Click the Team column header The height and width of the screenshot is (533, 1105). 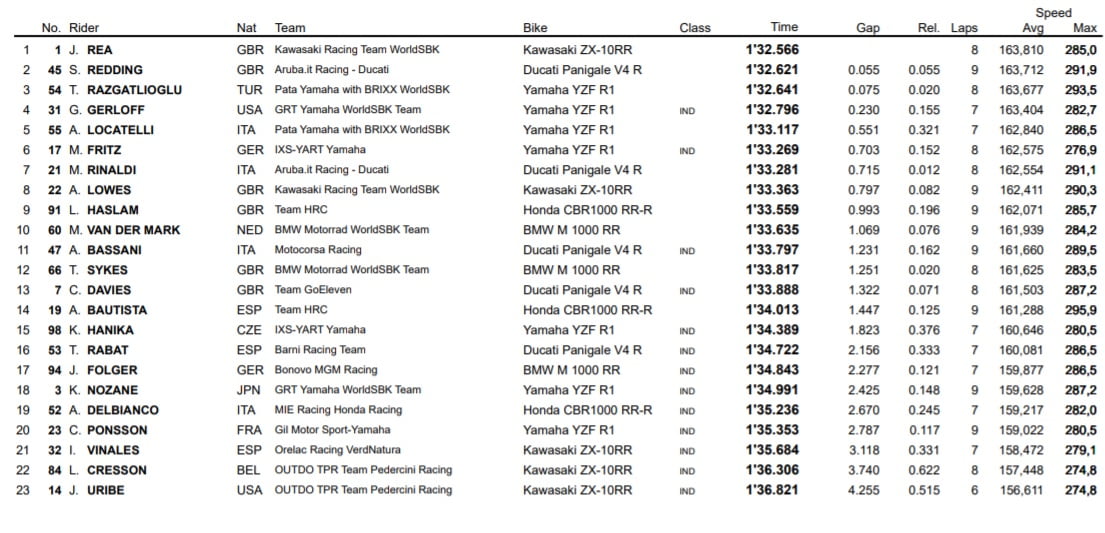pos(290,28)
